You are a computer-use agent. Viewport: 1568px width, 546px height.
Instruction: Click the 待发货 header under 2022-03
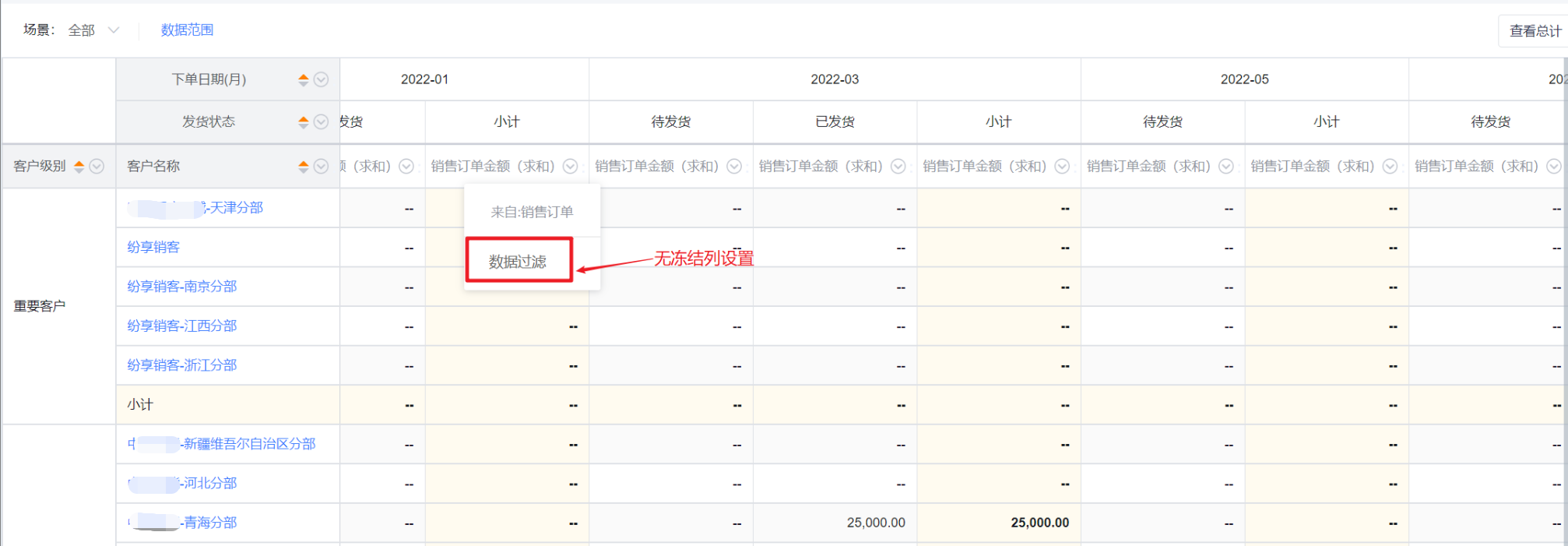point(671,122)
